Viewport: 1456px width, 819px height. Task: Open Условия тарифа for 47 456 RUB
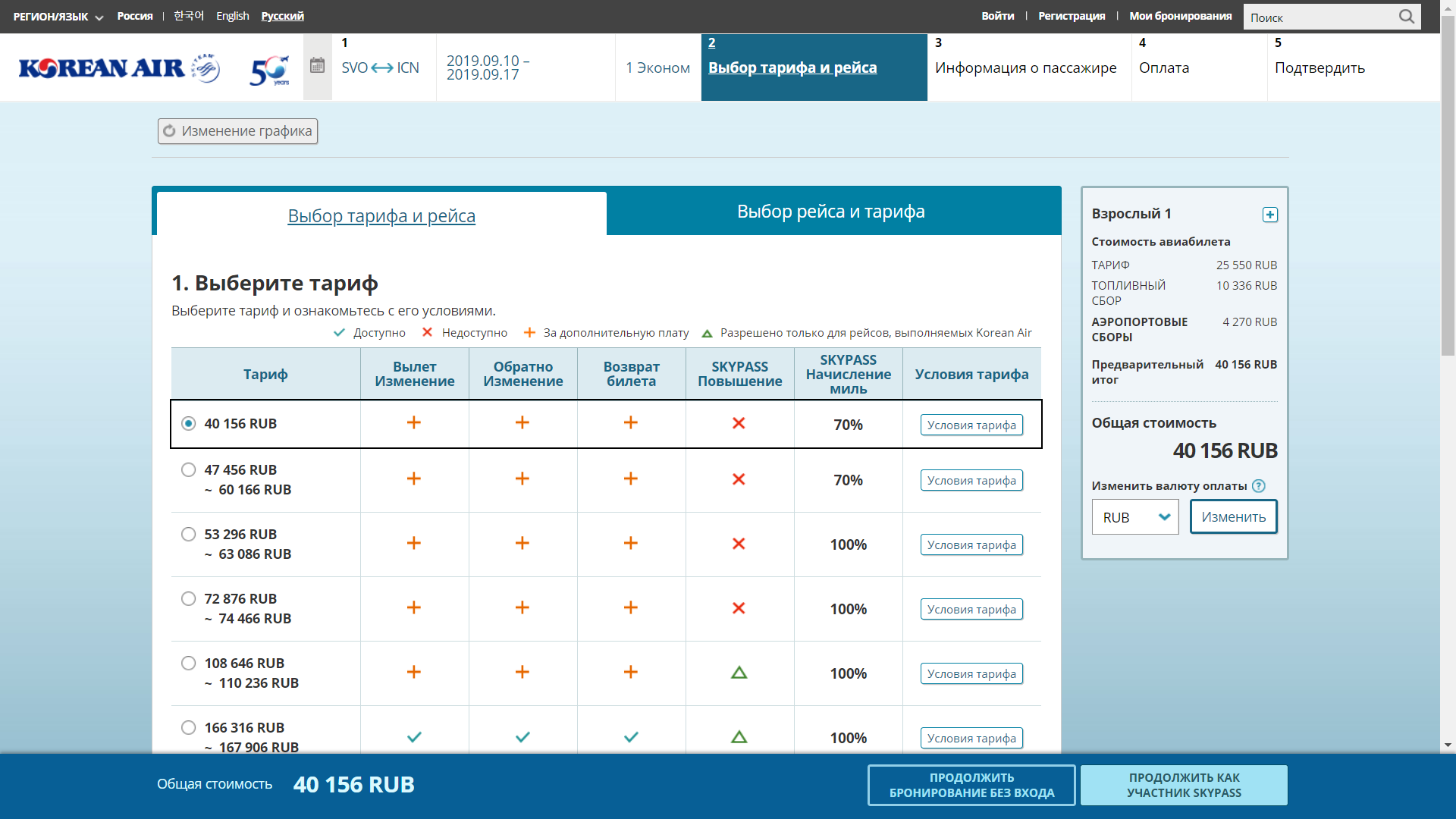971,480
